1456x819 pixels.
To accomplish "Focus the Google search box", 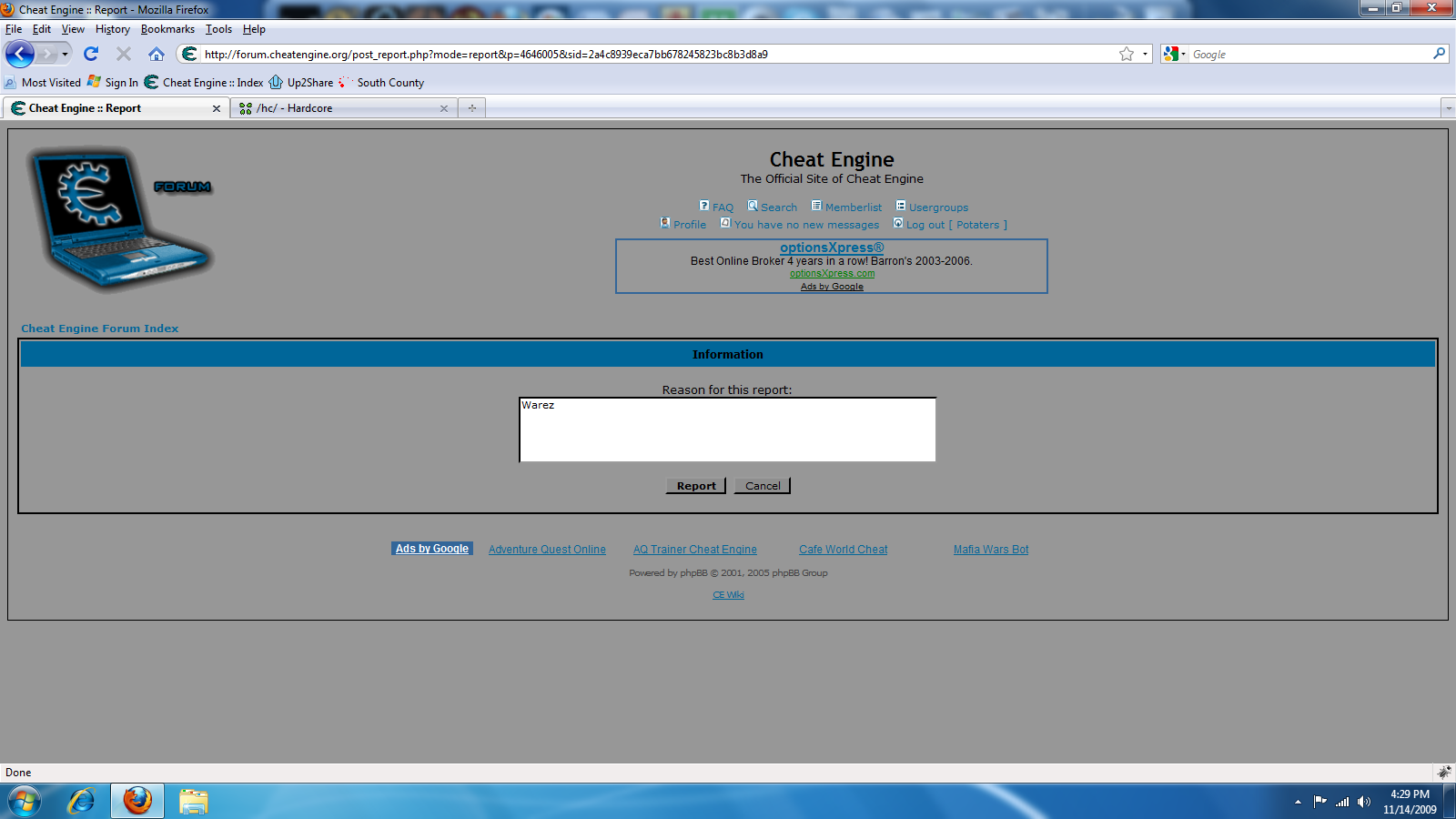I will (1309, 55).
